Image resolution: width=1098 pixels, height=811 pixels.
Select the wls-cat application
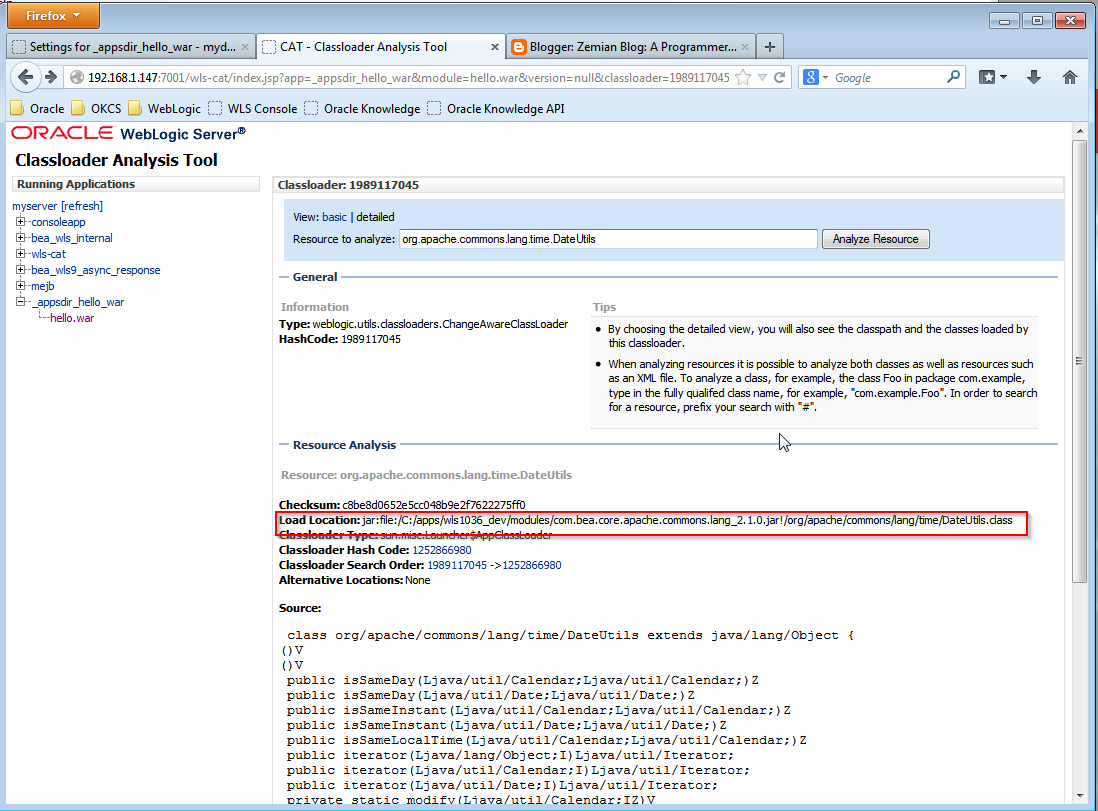click(x=48, y=254)
